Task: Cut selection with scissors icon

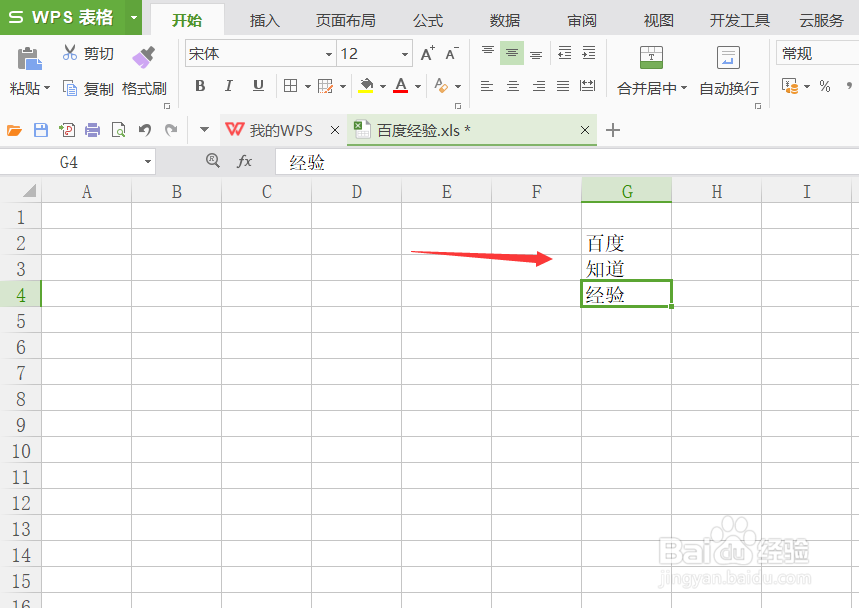Action: pos(70,53)
